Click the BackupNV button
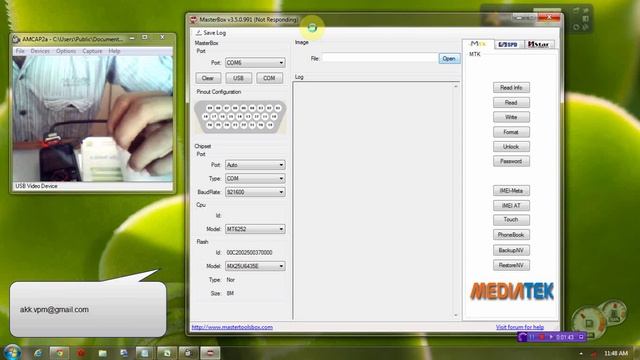 click(511, 250)
